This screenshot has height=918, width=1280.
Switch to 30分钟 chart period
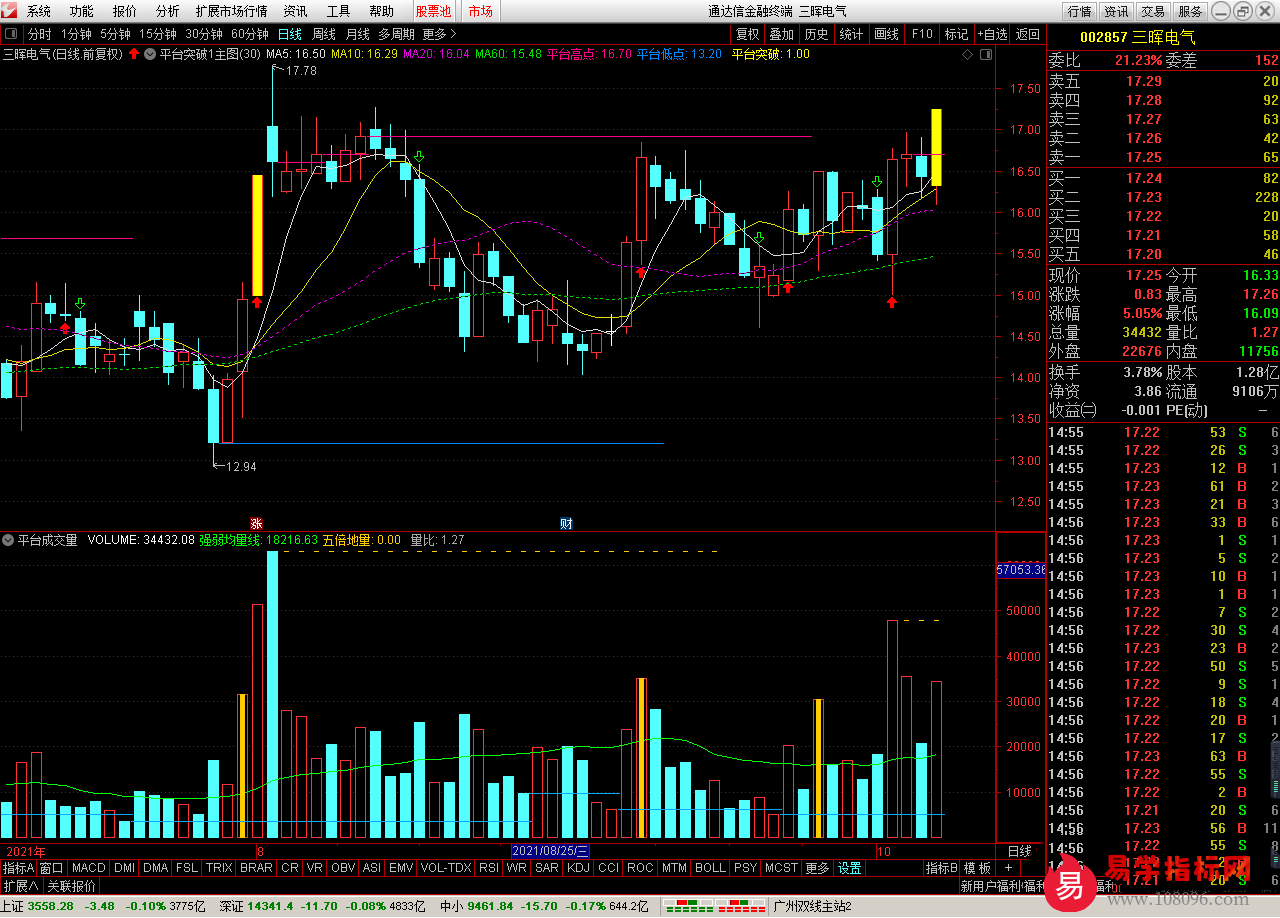pyautogui.click(x=204, y=34)
